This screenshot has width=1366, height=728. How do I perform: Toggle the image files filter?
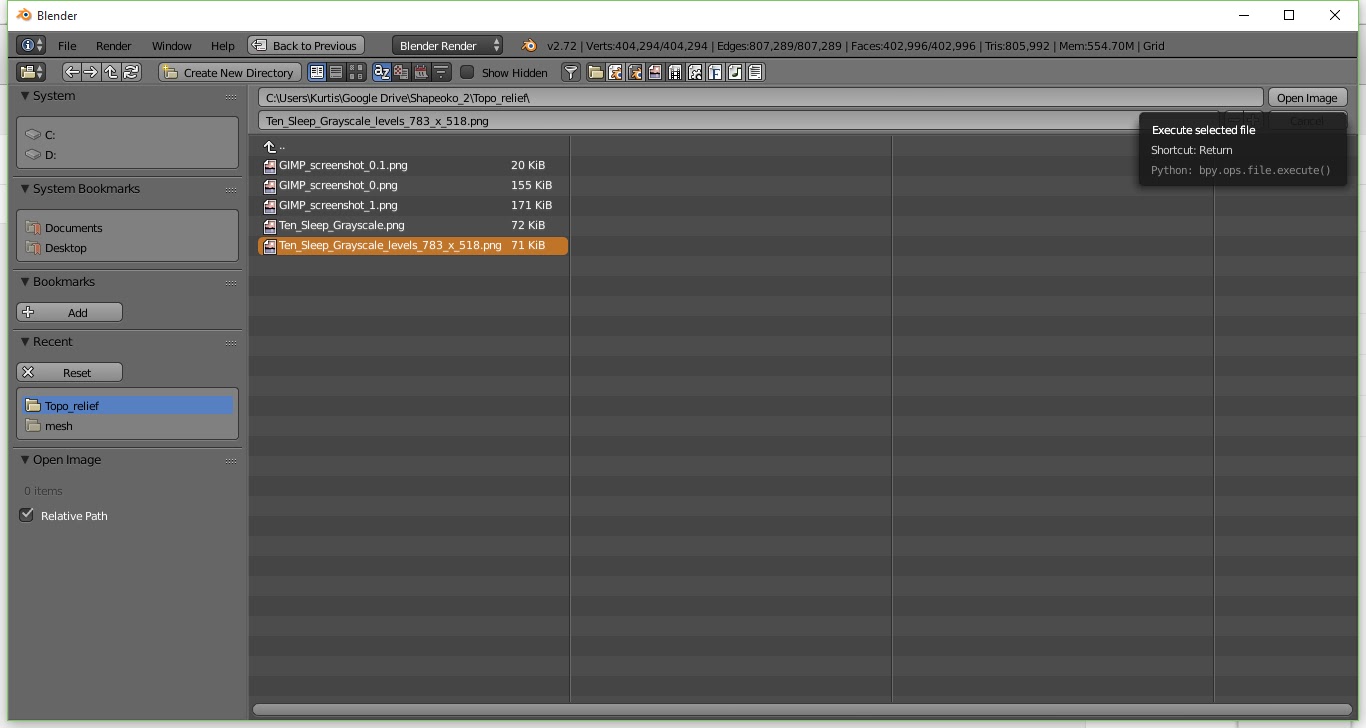pyautogui.click(x=655, y=72)
